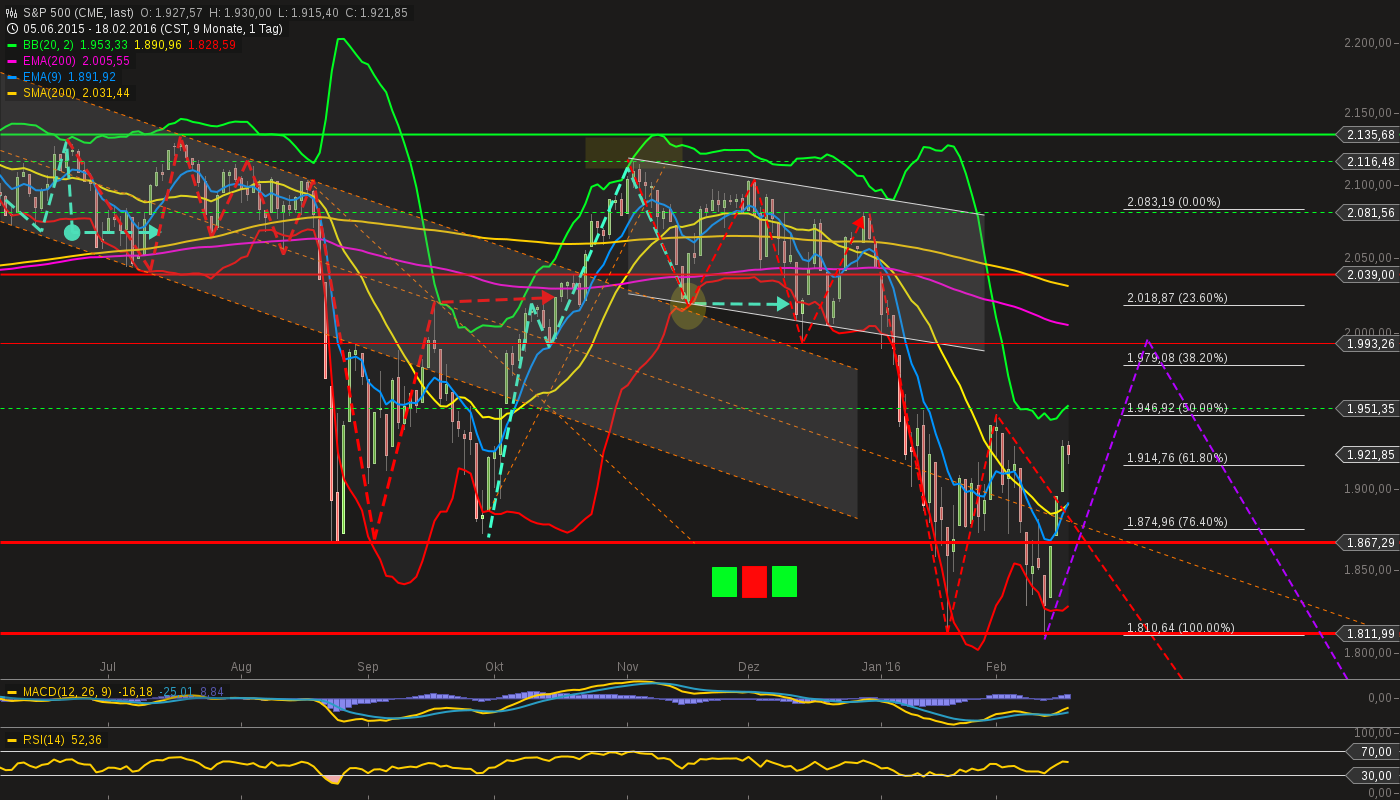1400x800 pixels.
Task: Click the RSI(14) line marker
Action: (x=14, y=741)
